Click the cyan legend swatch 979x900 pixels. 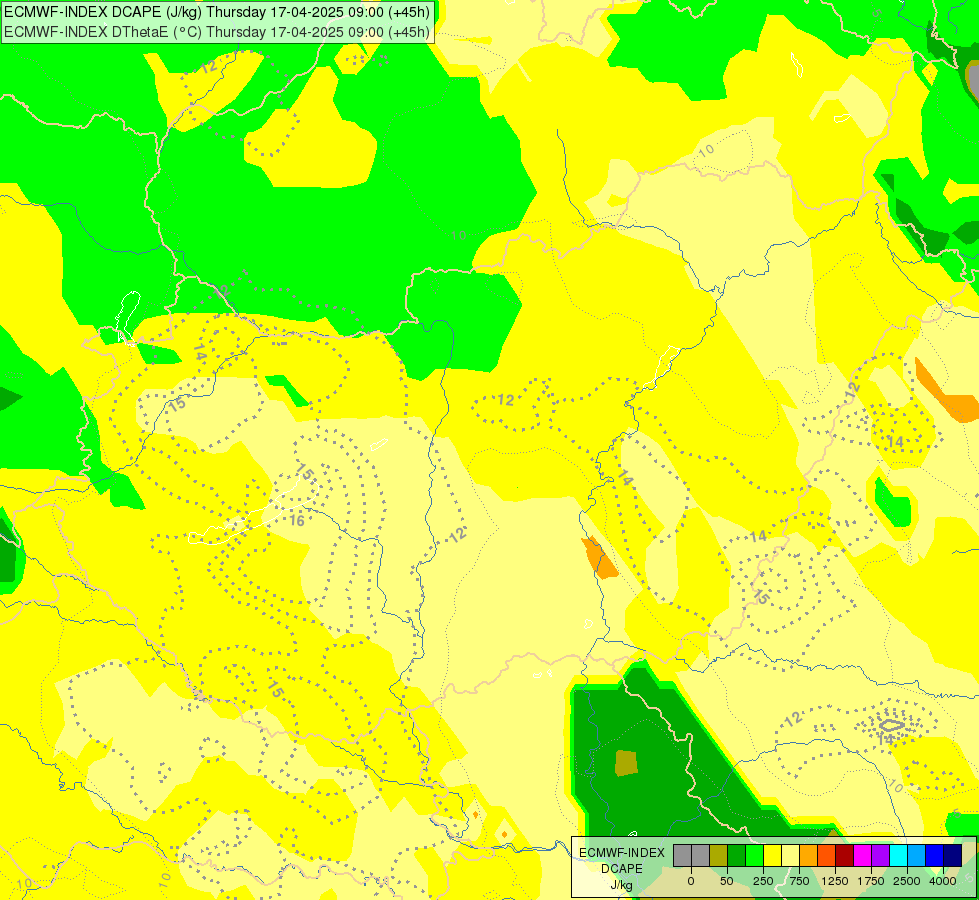tap(898, 855)
